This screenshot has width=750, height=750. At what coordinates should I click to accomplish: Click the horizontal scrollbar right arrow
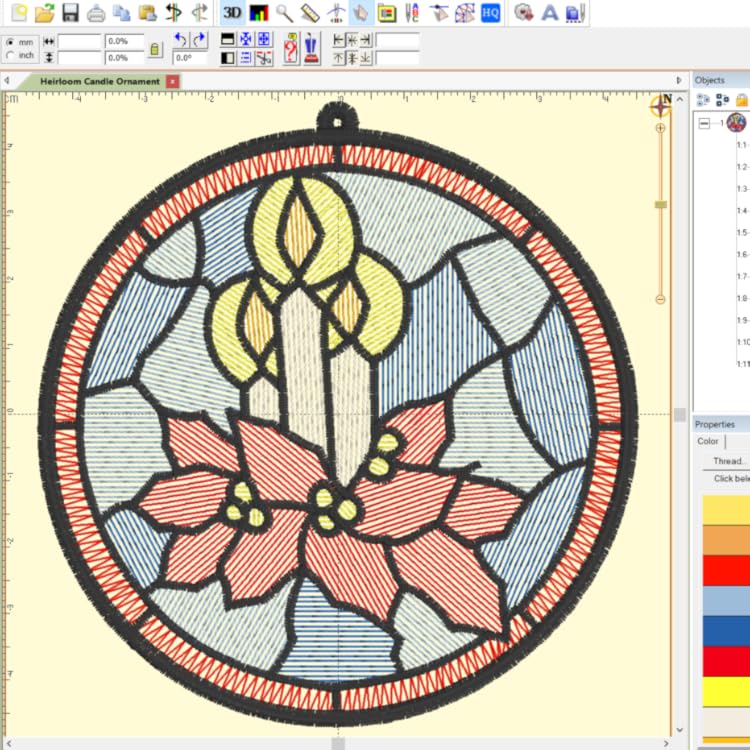[666, 744]
